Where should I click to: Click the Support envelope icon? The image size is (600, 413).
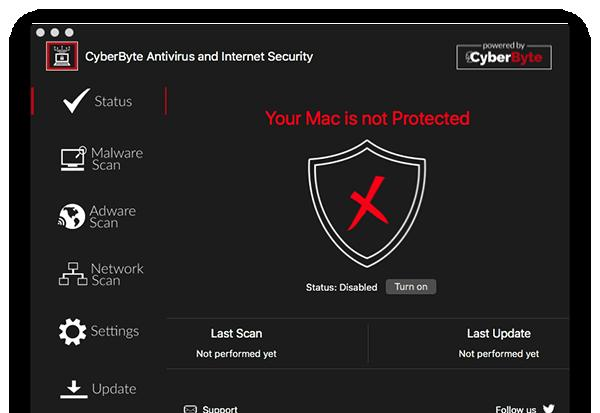tap(190, 408)
